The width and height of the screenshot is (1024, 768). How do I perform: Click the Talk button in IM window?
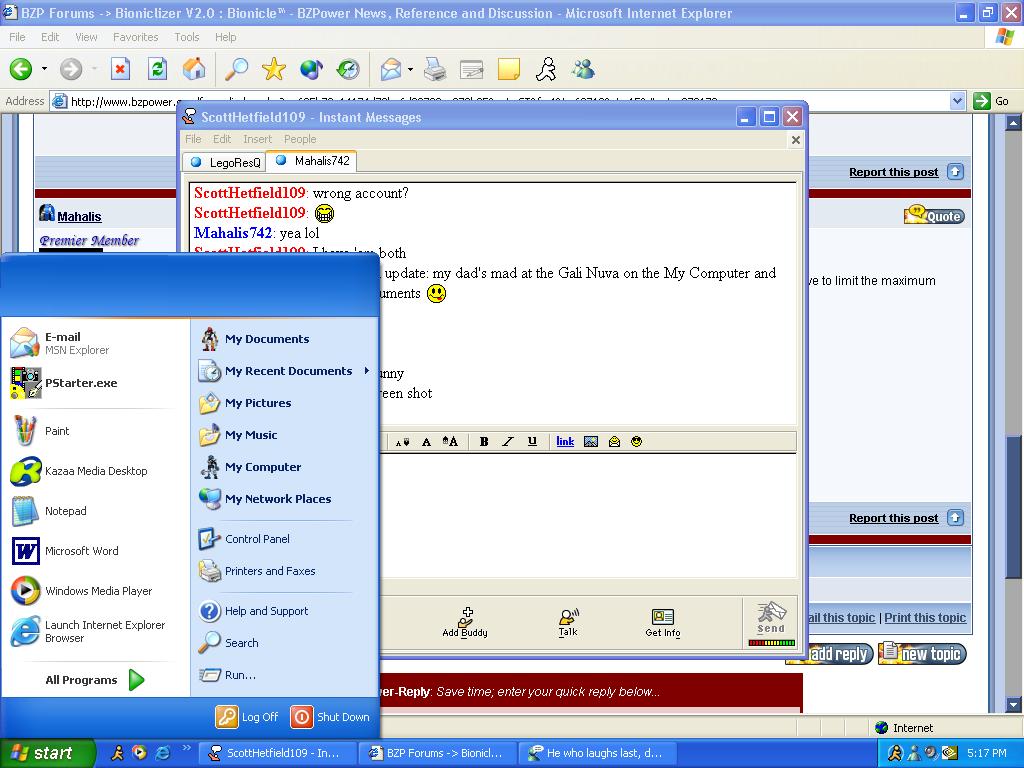tap(568, 622)
